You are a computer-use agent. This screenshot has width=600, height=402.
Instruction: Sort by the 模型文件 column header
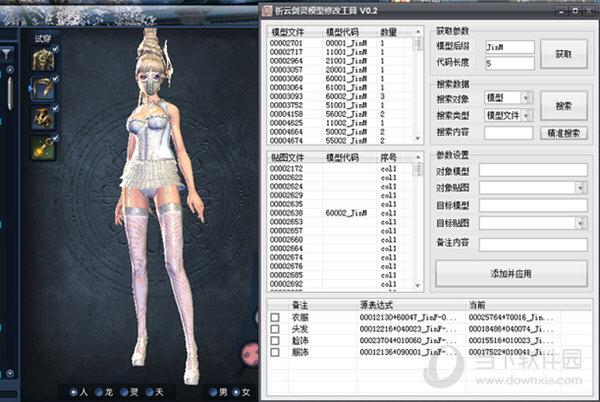pyautogui.click(x=288, y=32)
